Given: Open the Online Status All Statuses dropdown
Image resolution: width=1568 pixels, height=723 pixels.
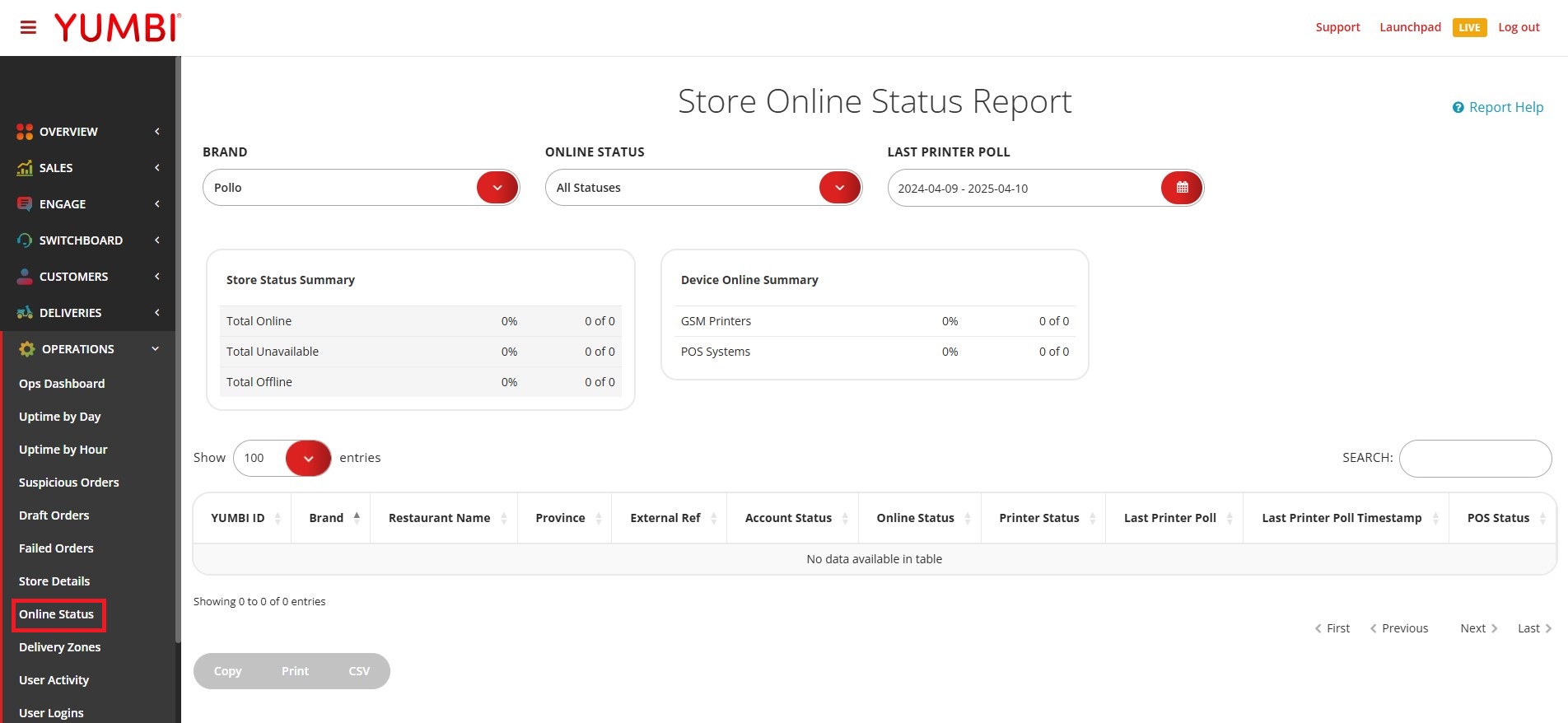Looking at the screenshot, I should click(703, 188).
